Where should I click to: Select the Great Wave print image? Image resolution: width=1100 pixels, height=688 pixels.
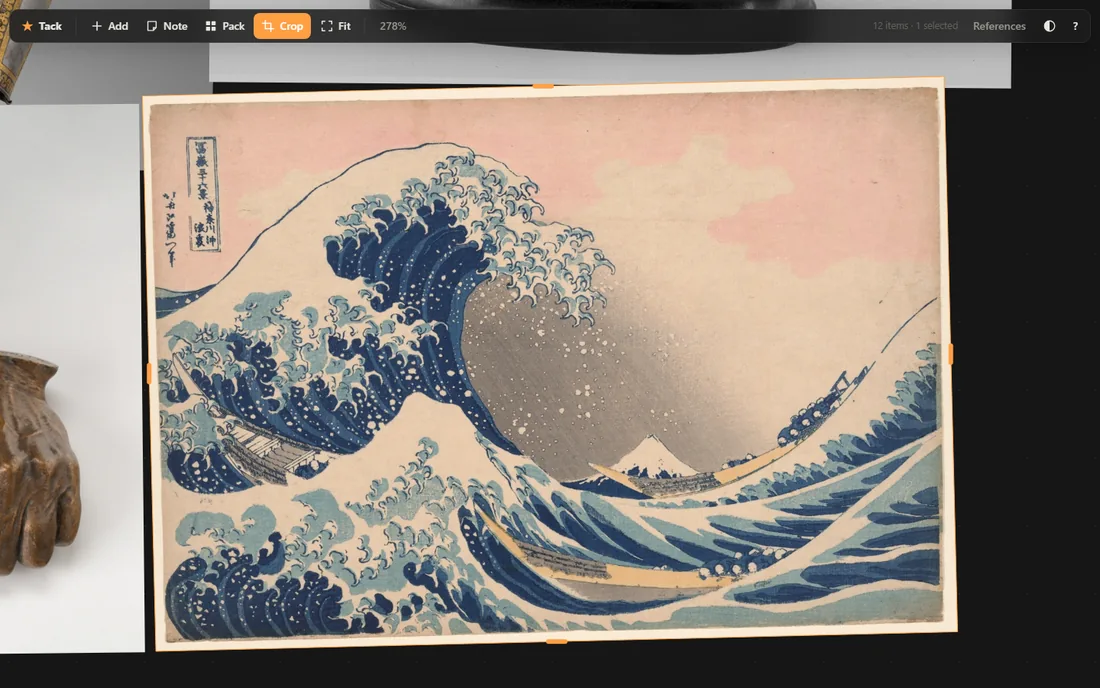pos(550,363)
